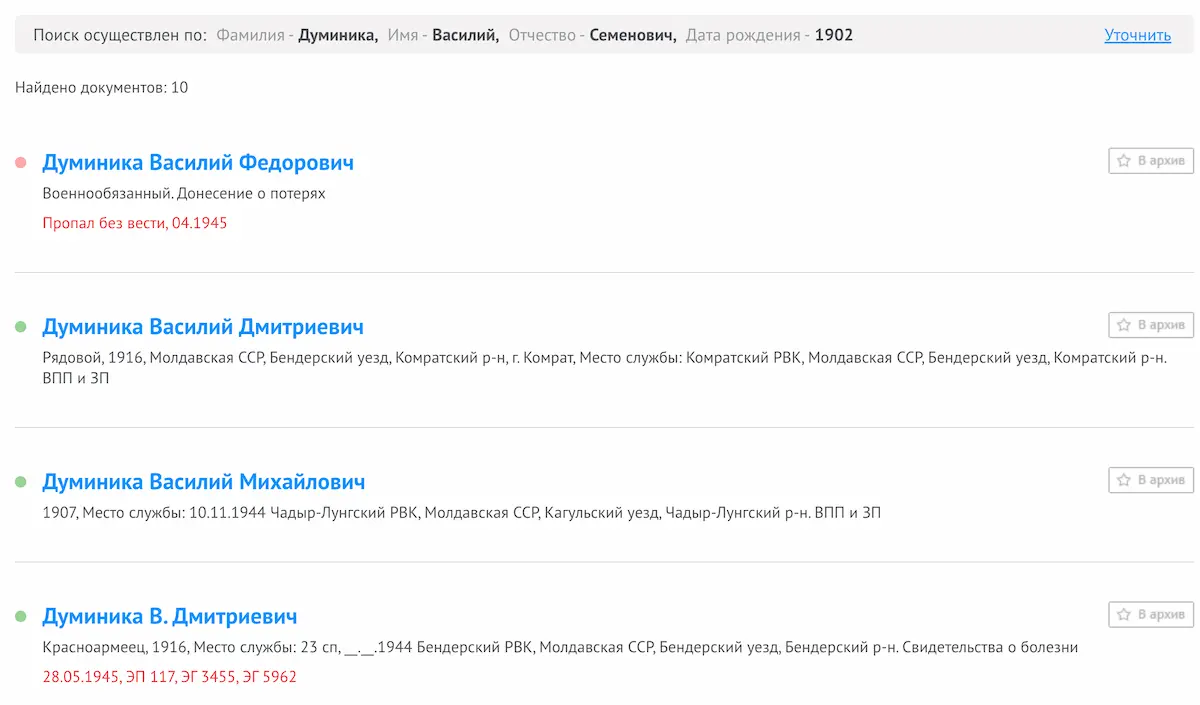Click search filter value Думиника in summary bar
This screenshot has width=1200, height=705.
pos(338,35)
